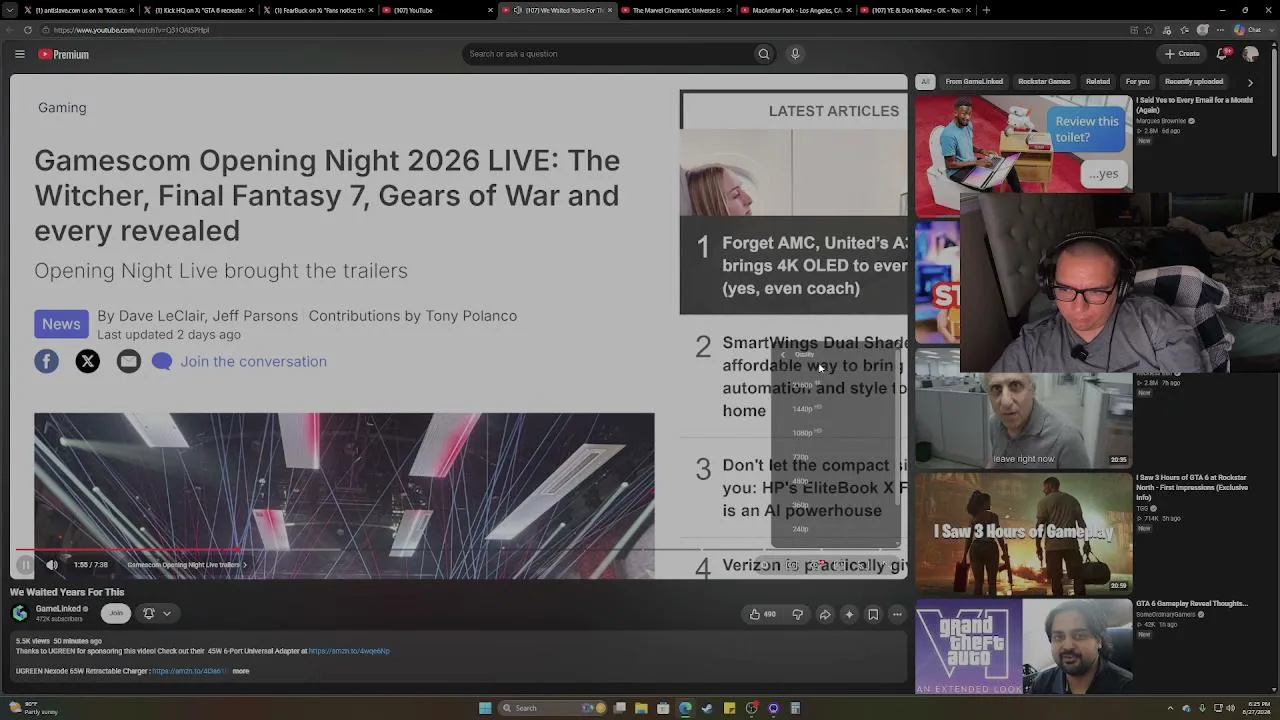This screenshot has height=720, width=1280.
Task: Expand chapter Gamescom Opening Night Live trailers
Action: point(187,565)
